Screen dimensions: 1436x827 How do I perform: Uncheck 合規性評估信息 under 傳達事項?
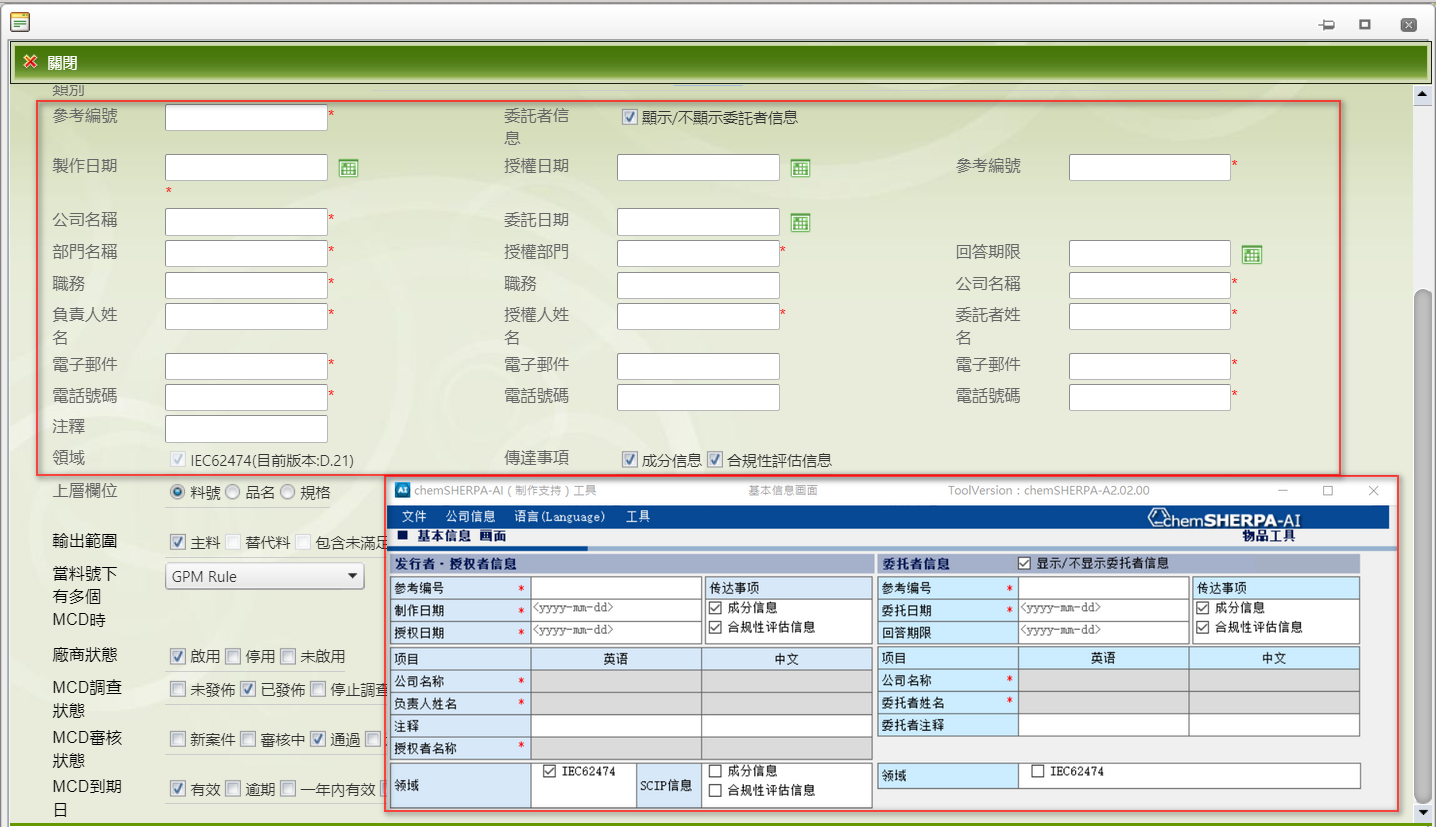click(x=714, y=460)
